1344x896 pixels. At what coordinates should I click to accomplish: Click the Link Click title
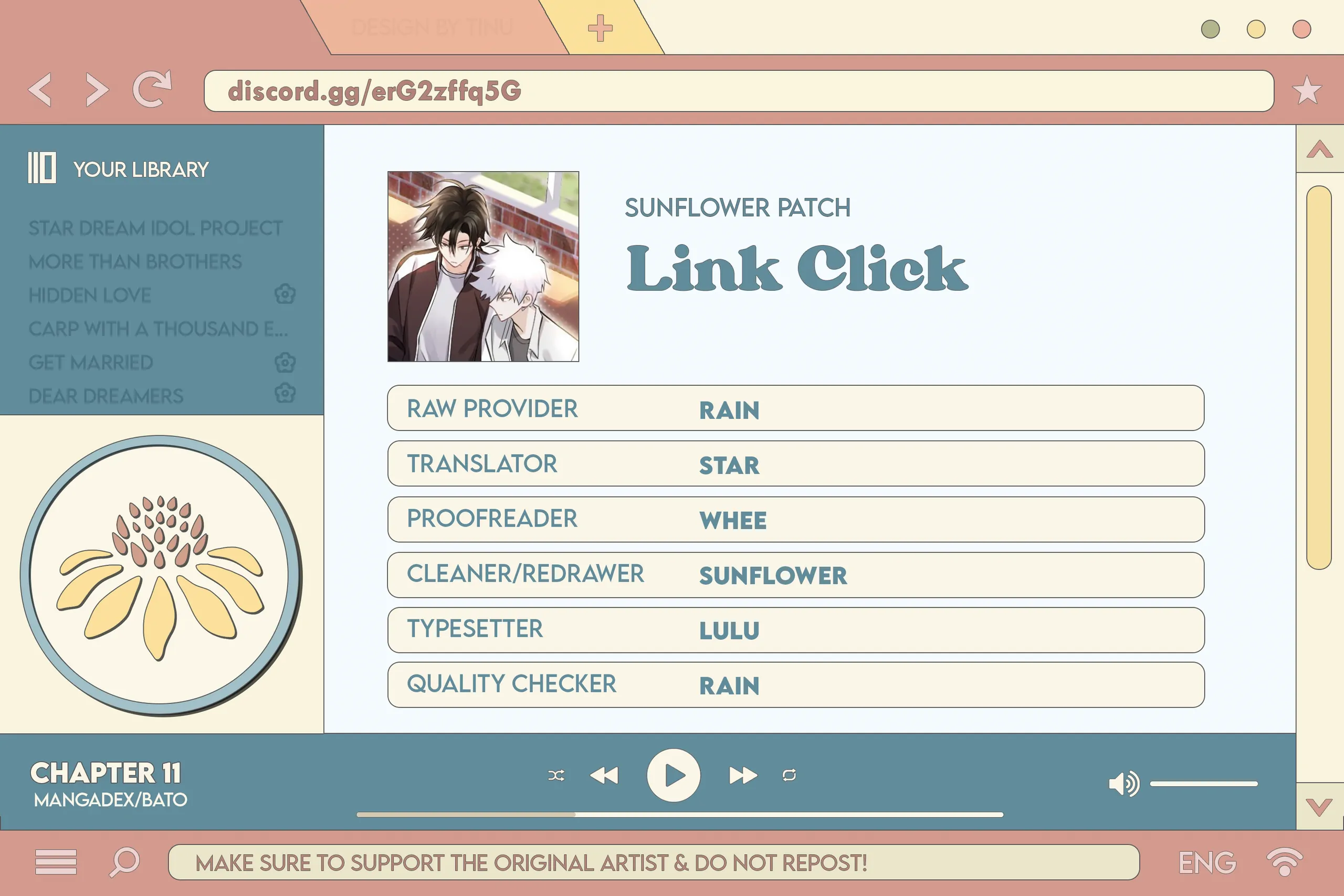click(x=796, y=268)
